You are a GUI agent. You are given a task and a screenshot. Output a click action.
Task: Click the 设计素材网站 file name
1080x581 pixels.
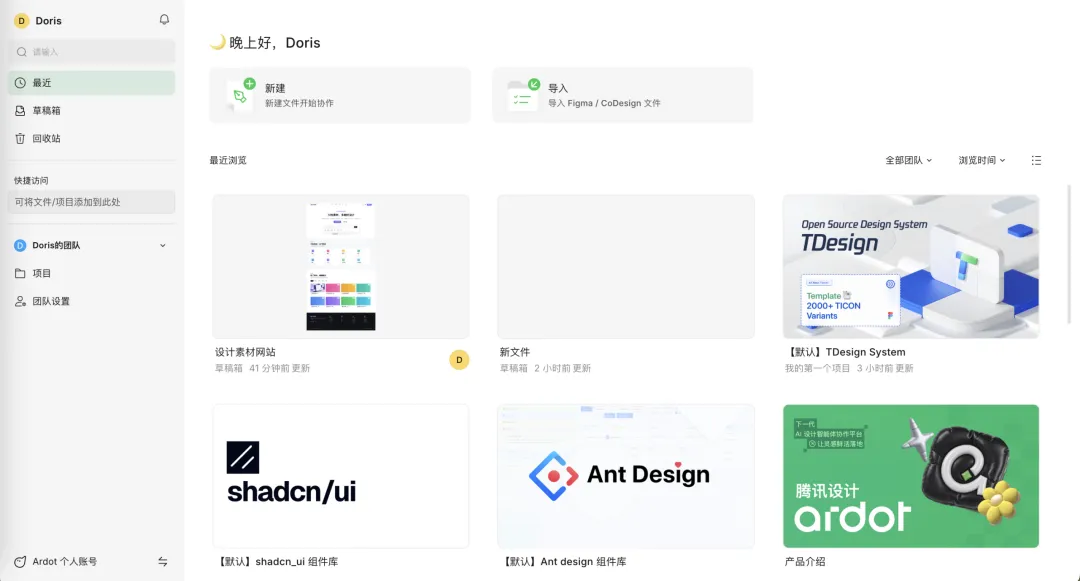245,352
